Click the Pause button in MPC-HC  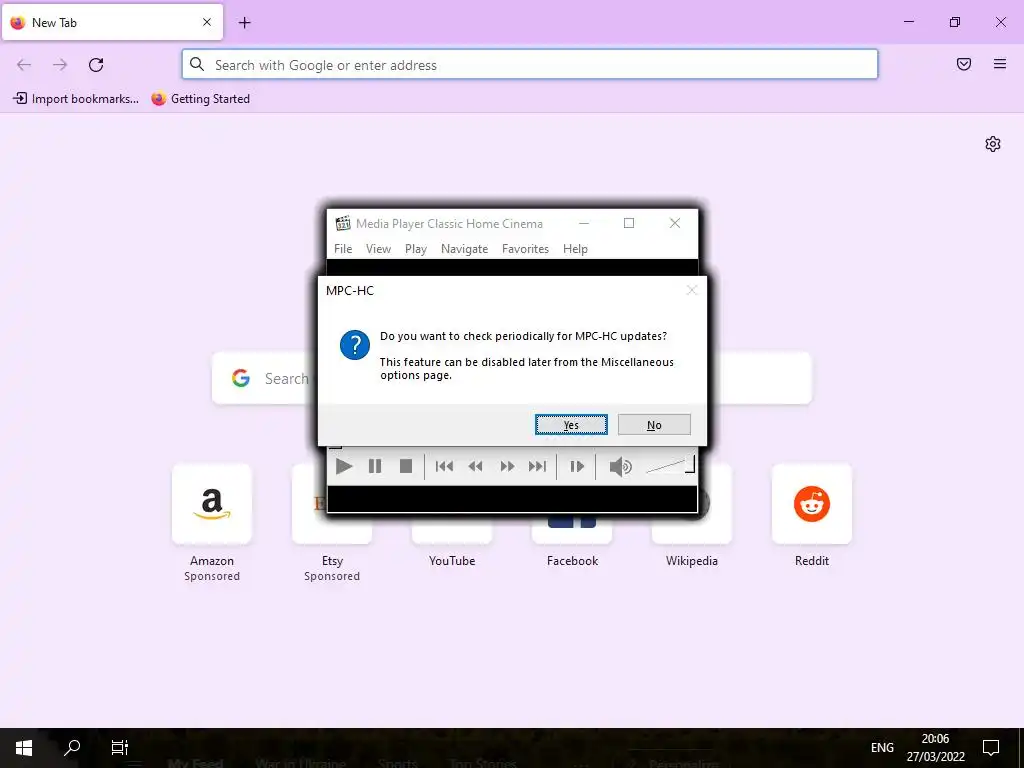[x=375, y=466]
